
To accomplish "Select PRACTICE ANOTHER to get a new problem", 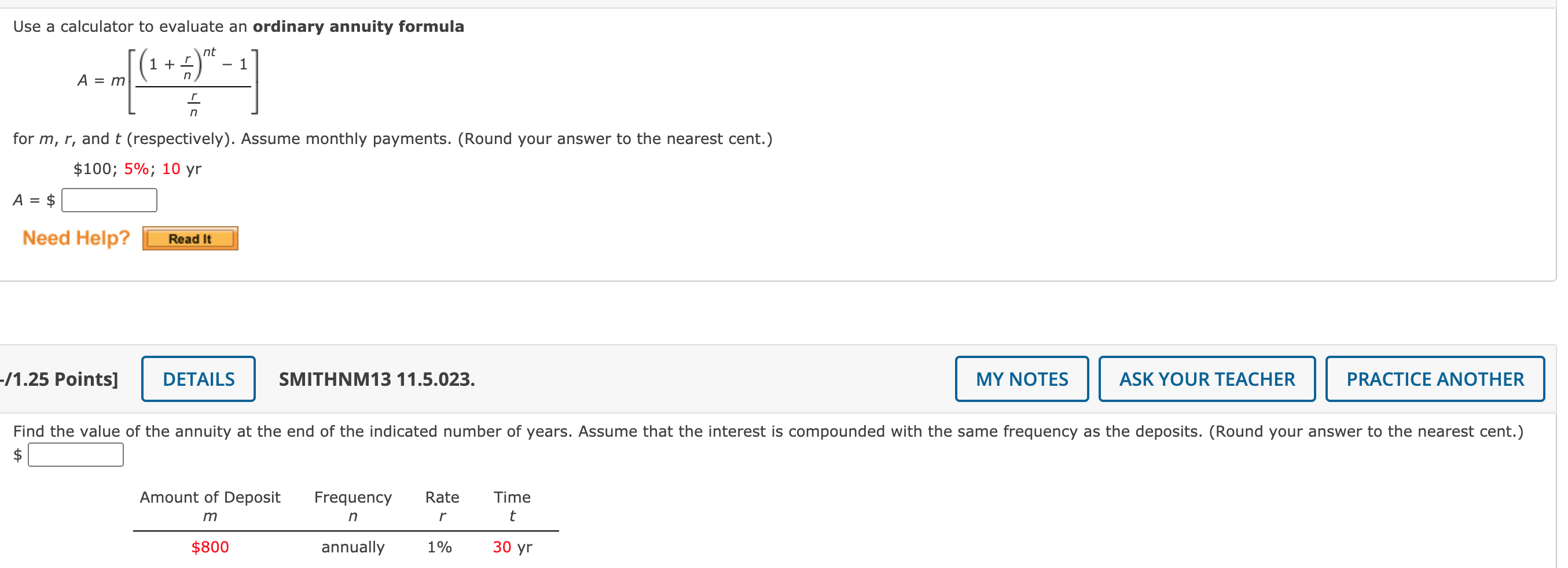I will click(1435, 378).
